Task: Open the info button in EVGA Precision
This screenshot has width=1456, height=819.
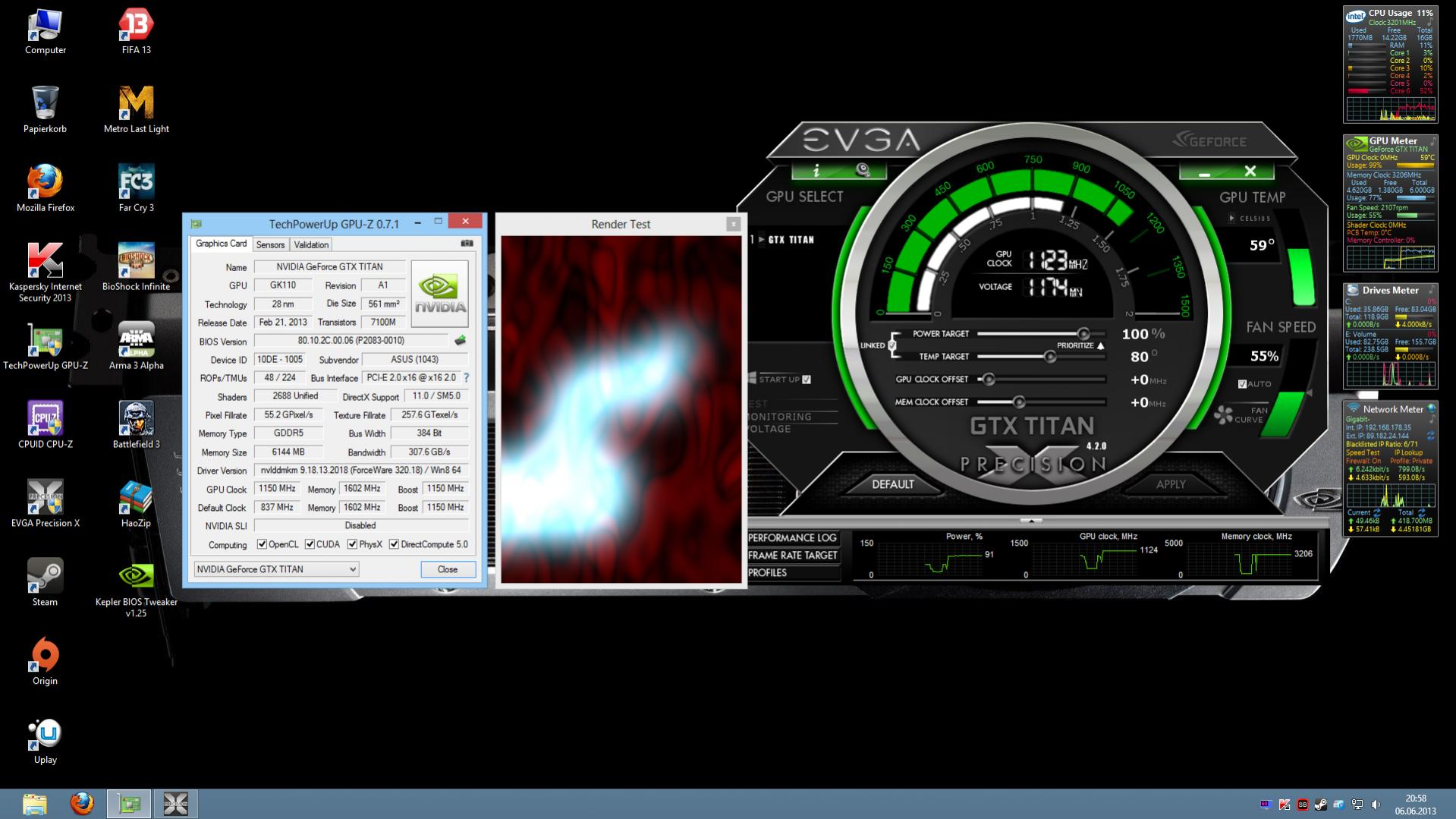Action: coord(816,171)
